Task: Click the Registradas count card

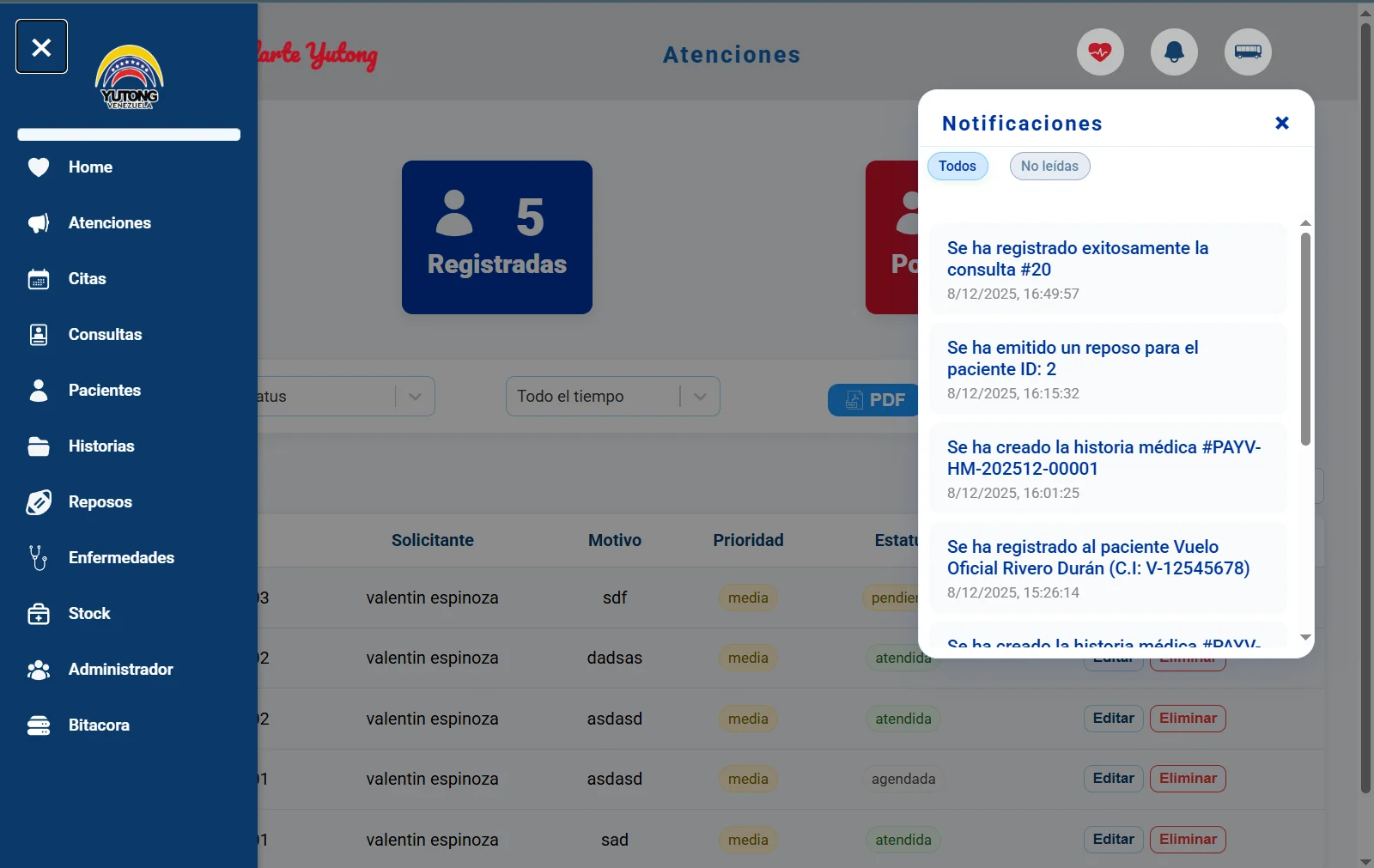Action: click(x=497, y=237)
